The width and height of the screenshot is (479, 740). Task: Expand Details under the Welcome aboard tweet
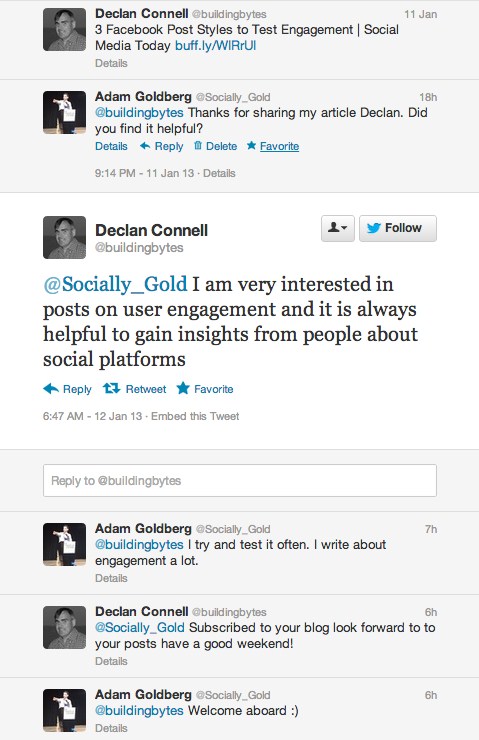click(111, 728)
